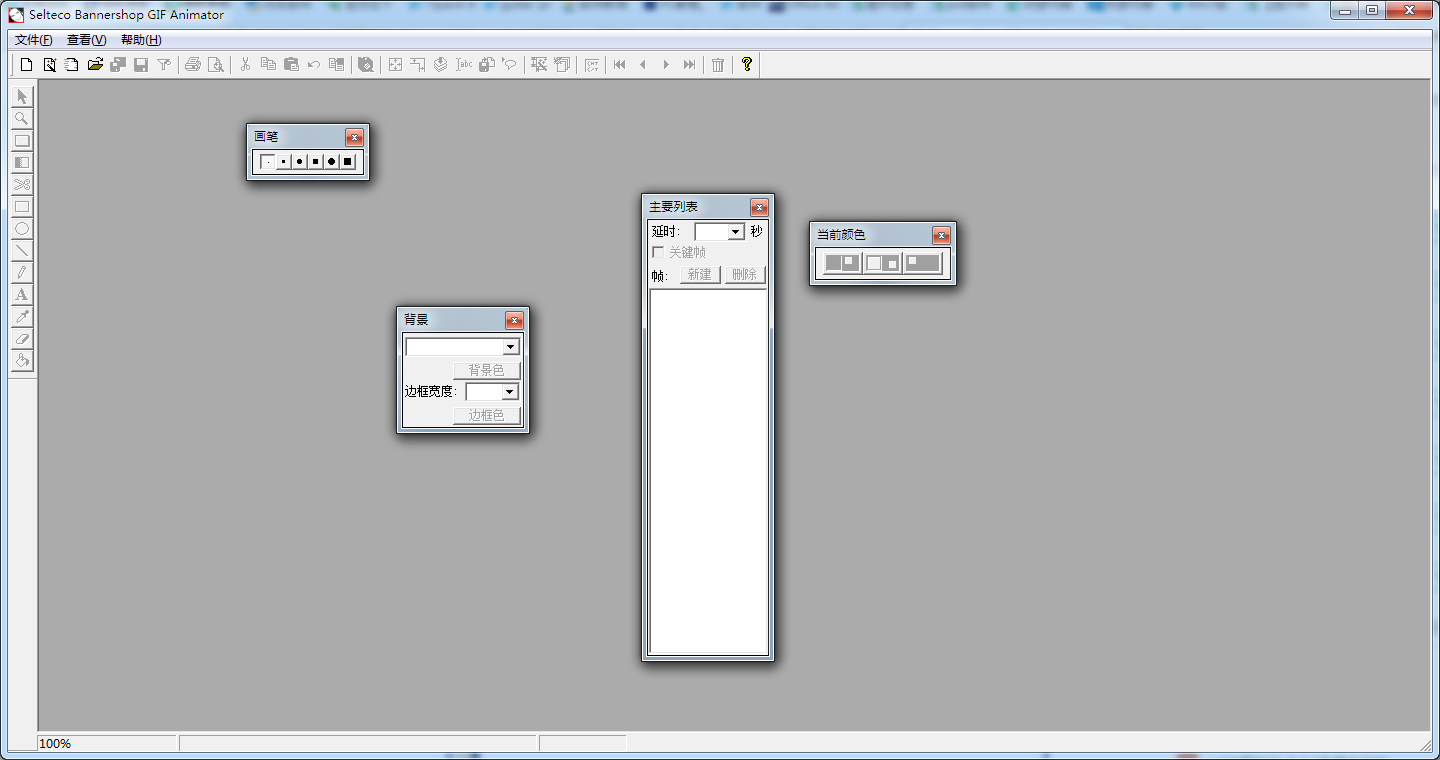The width and height of the screenshot is (1440, 760).
Task: Click the 新建 frame button
Action: 700,274
